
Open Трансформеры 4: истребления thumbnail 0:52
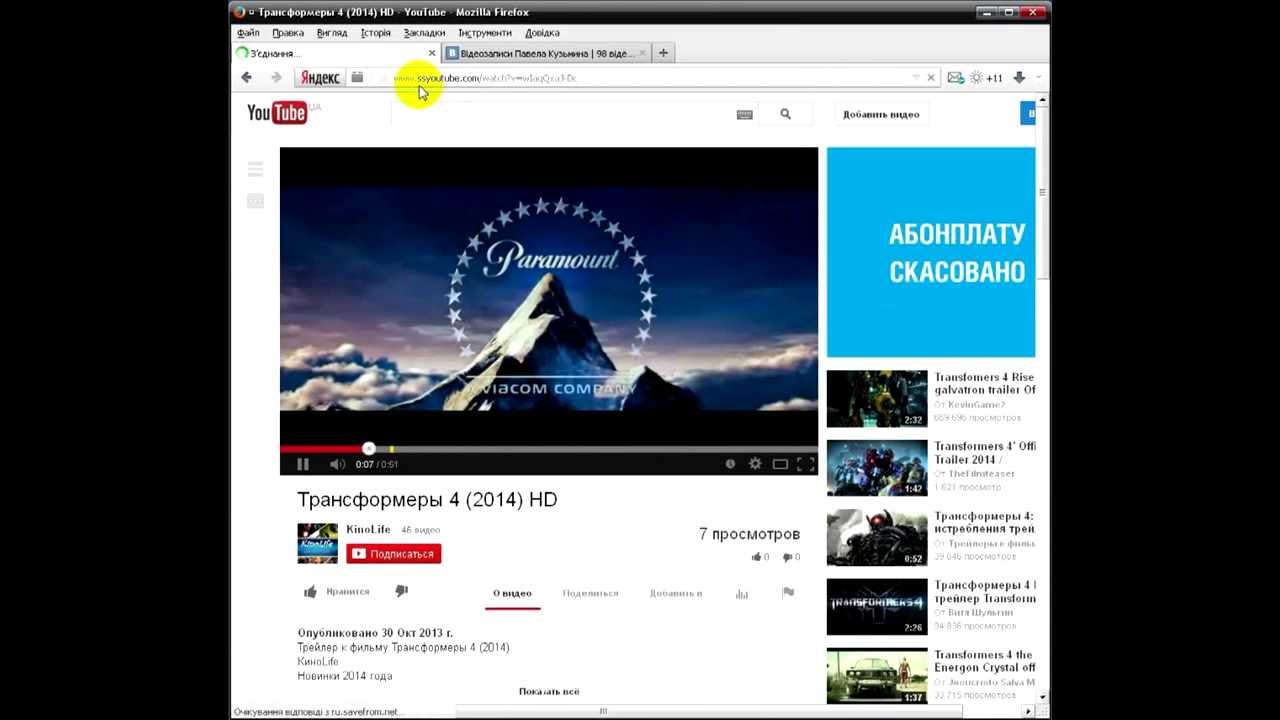point(877,538)
